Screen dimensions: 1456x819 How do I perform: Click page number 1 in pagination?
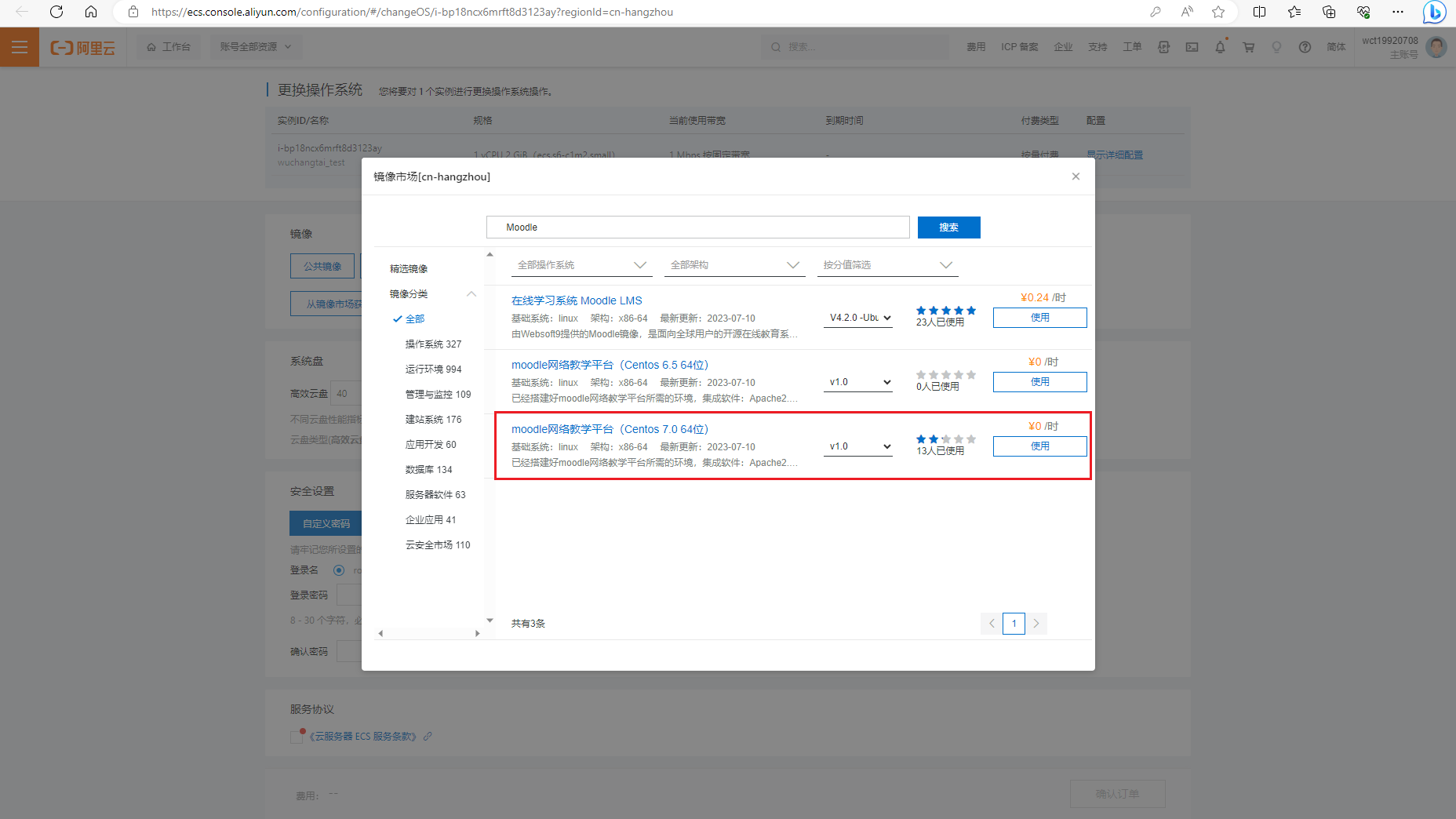point(1014,624)
